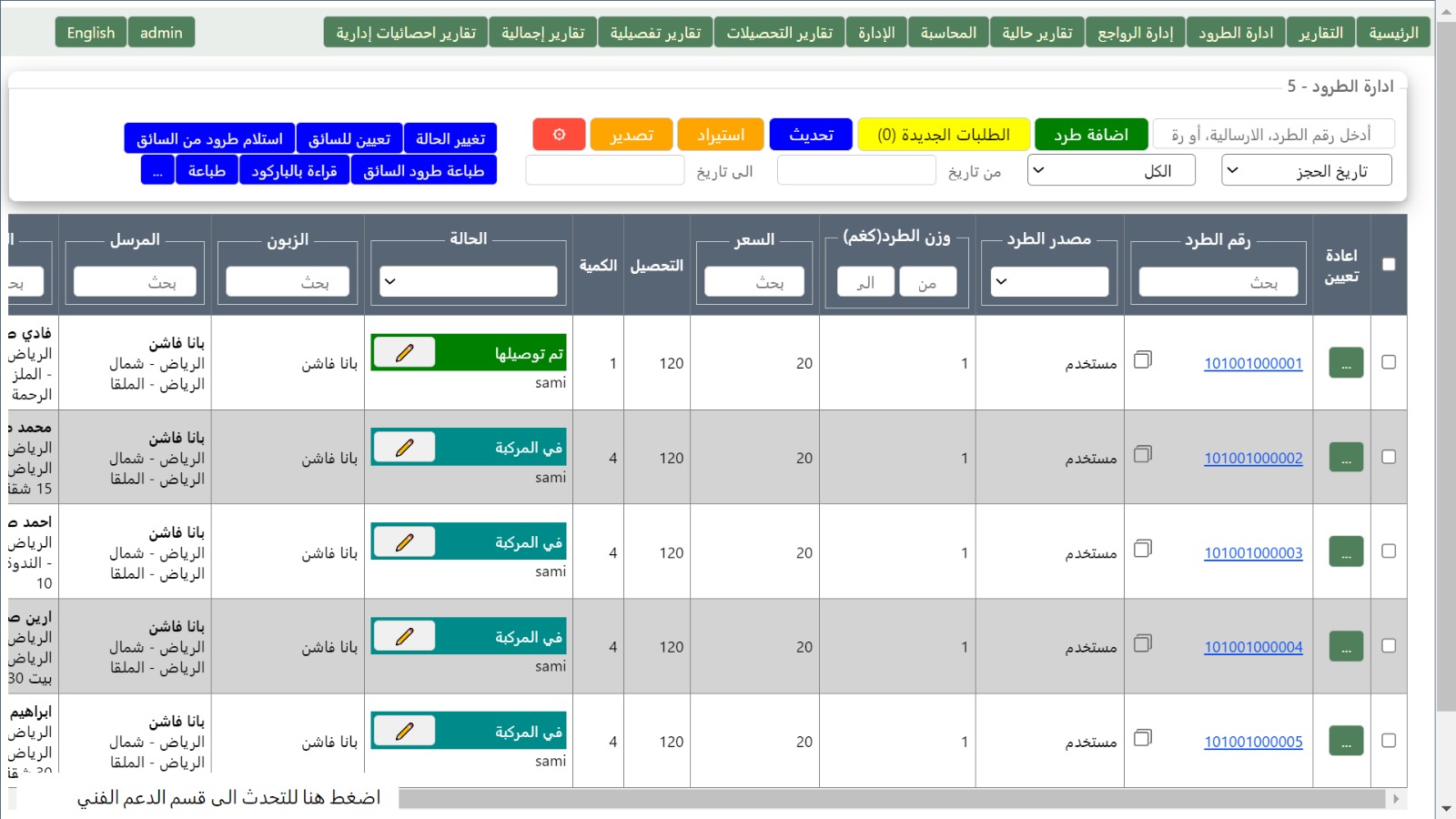Click the green 'اضافة طرد' button

(x=1090, y=135)
